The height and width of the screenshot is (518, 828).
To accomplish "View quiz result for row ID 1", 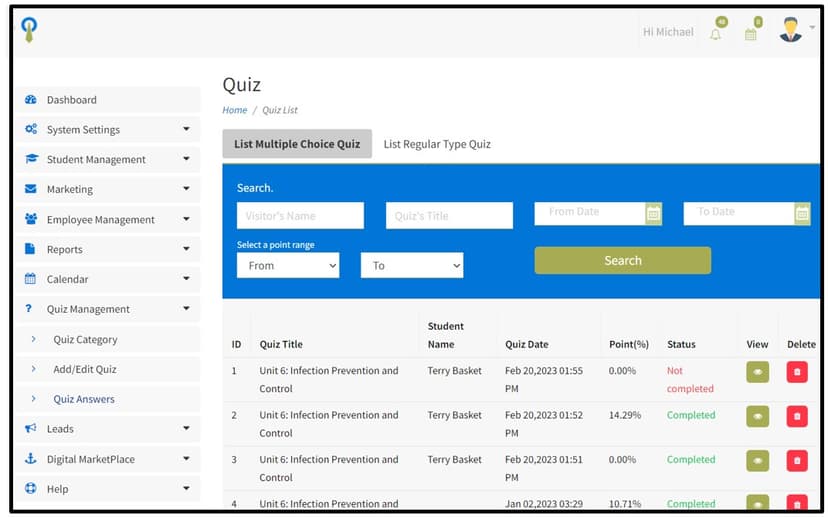I will 757,371.
